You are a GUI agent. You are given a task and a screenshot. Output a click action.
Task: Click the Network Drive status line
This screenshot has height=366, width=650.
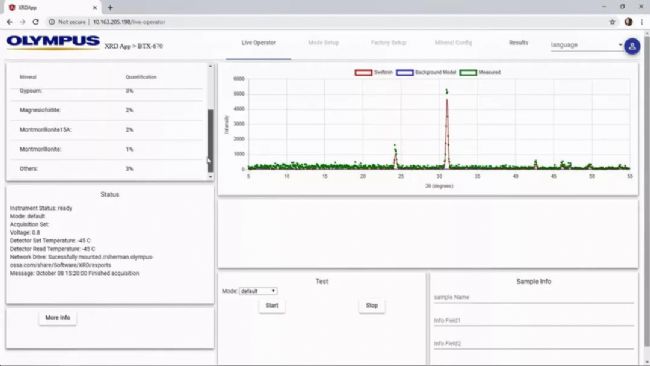pos(81,261)
